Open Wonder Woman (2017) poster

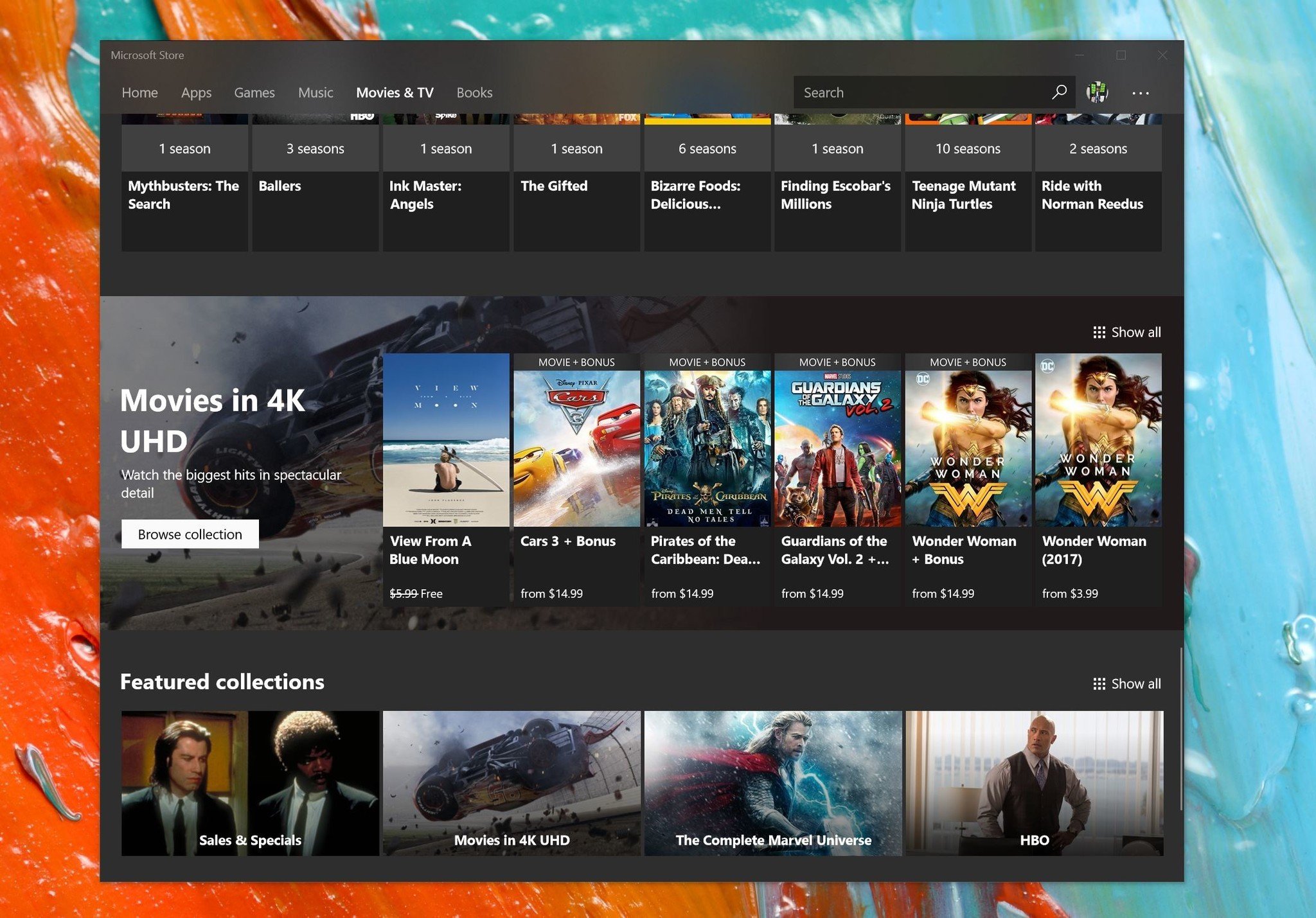point(1098,440)
